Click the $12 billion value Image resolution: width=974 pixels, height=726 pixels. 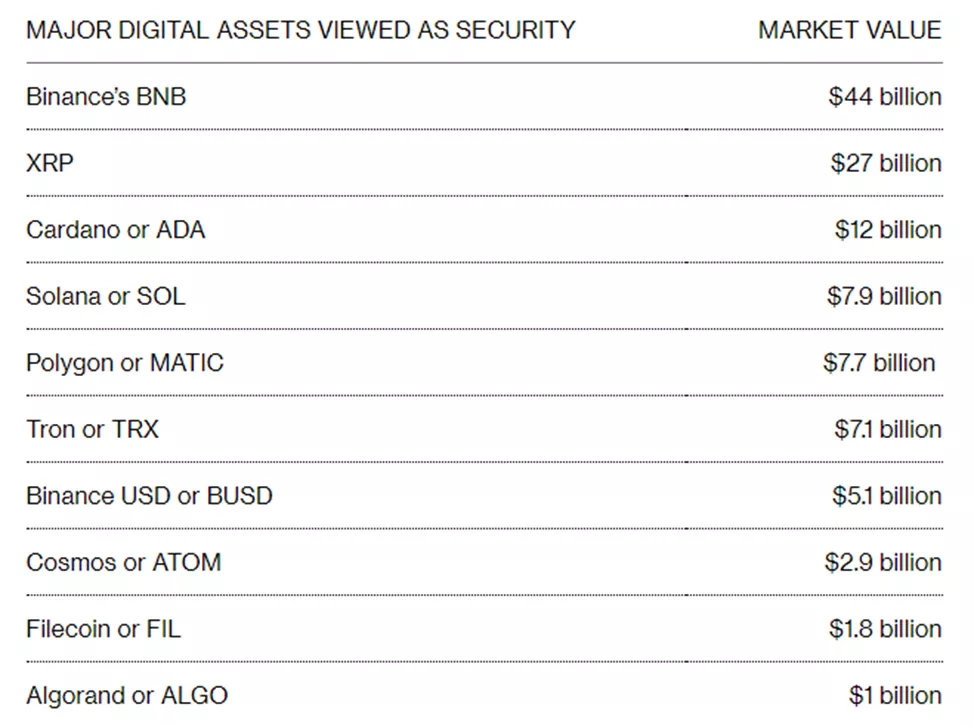888,230
